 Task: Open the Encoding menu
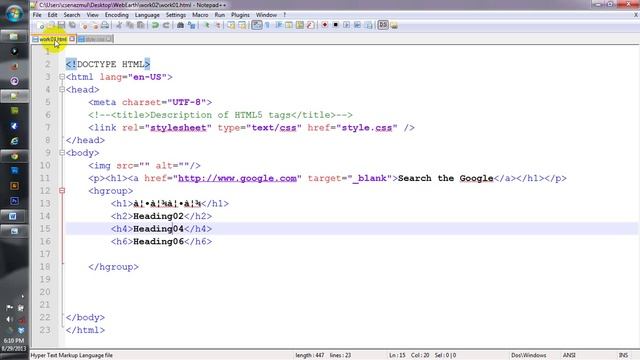[x=117, y=15]
